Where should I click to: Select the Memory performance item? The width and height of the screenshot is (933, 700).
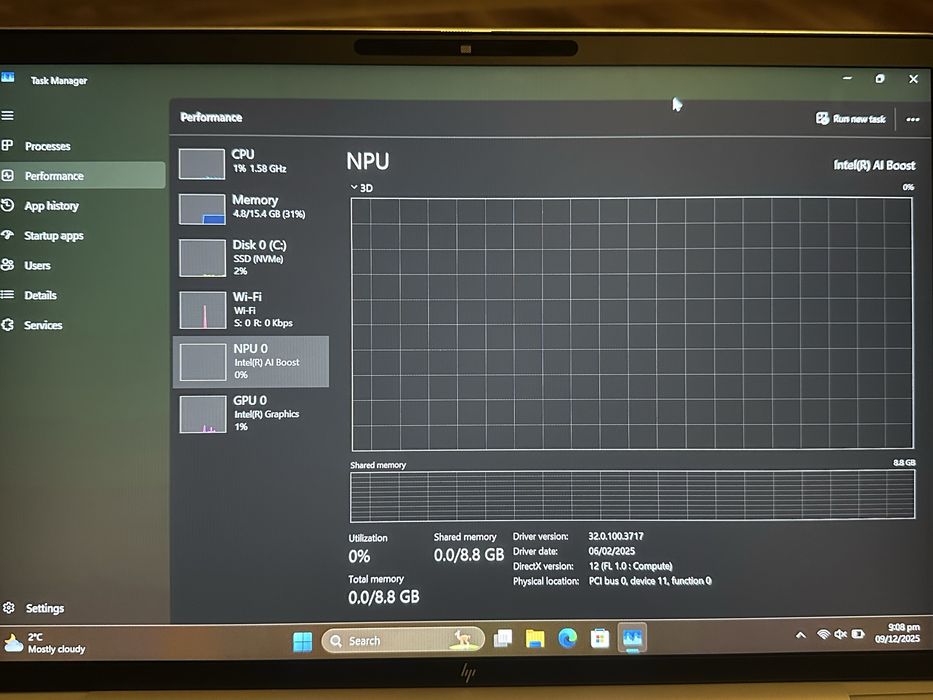click(250, 208)
